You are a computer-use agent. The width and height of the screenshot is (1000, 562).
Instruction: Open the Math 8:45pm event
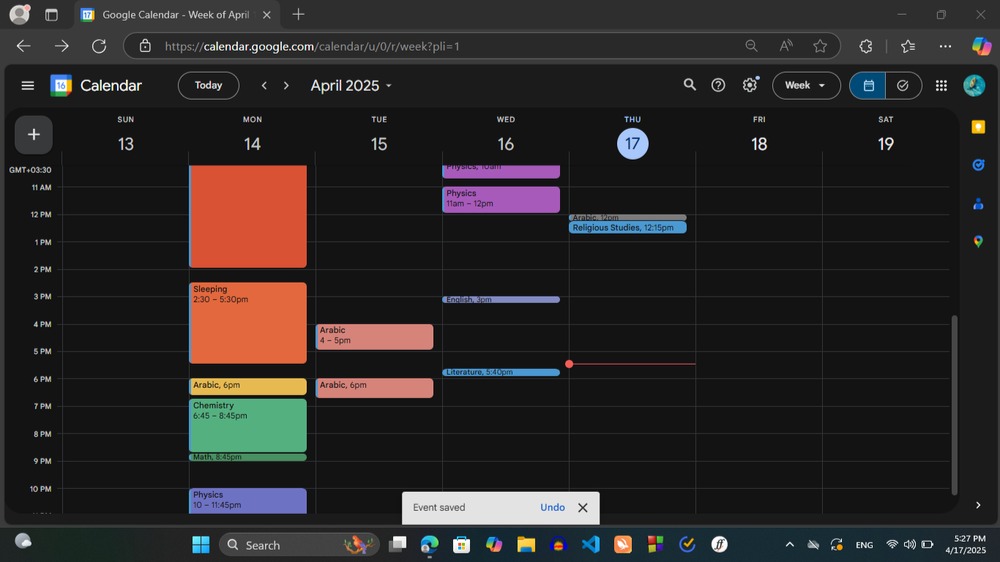pyautogui.click(x=248, y=457)
